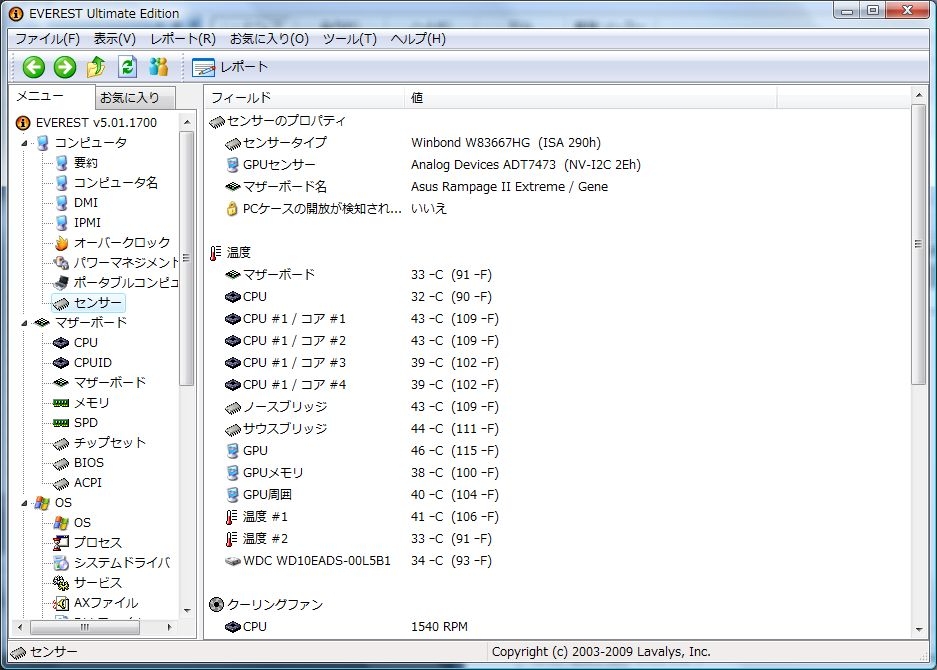Click up arrow of right pane scrollbar
The height and width of the screenshot is (670, 937).
click(x=919, y=95)
